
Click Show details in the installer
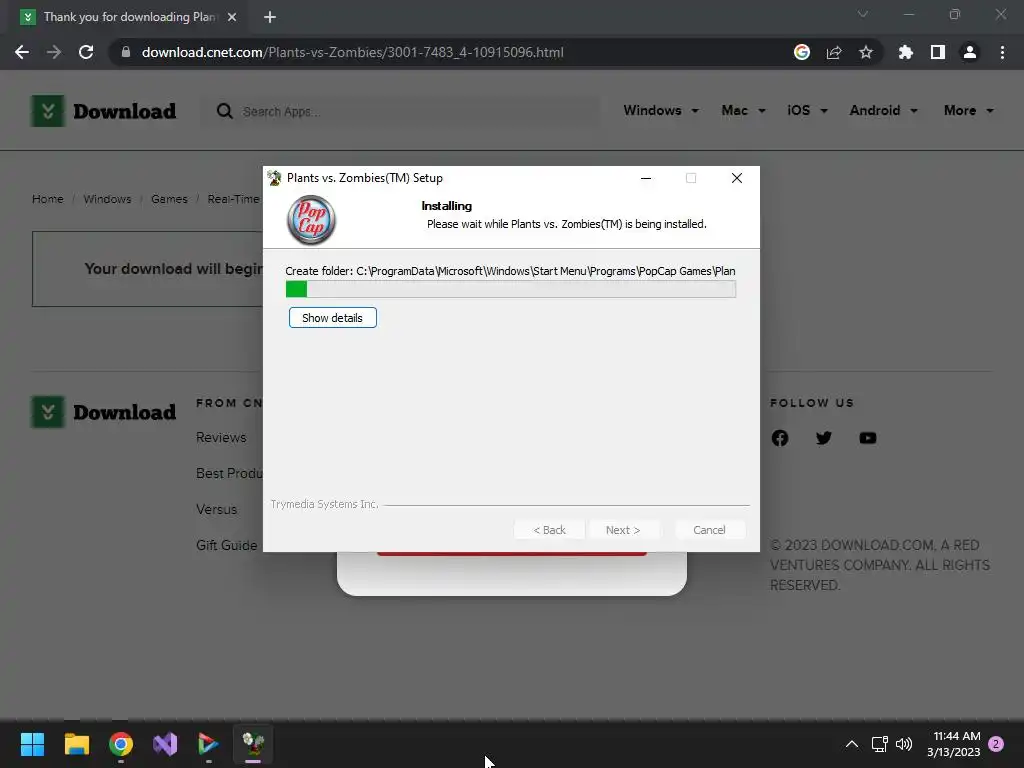click(332, 318)
